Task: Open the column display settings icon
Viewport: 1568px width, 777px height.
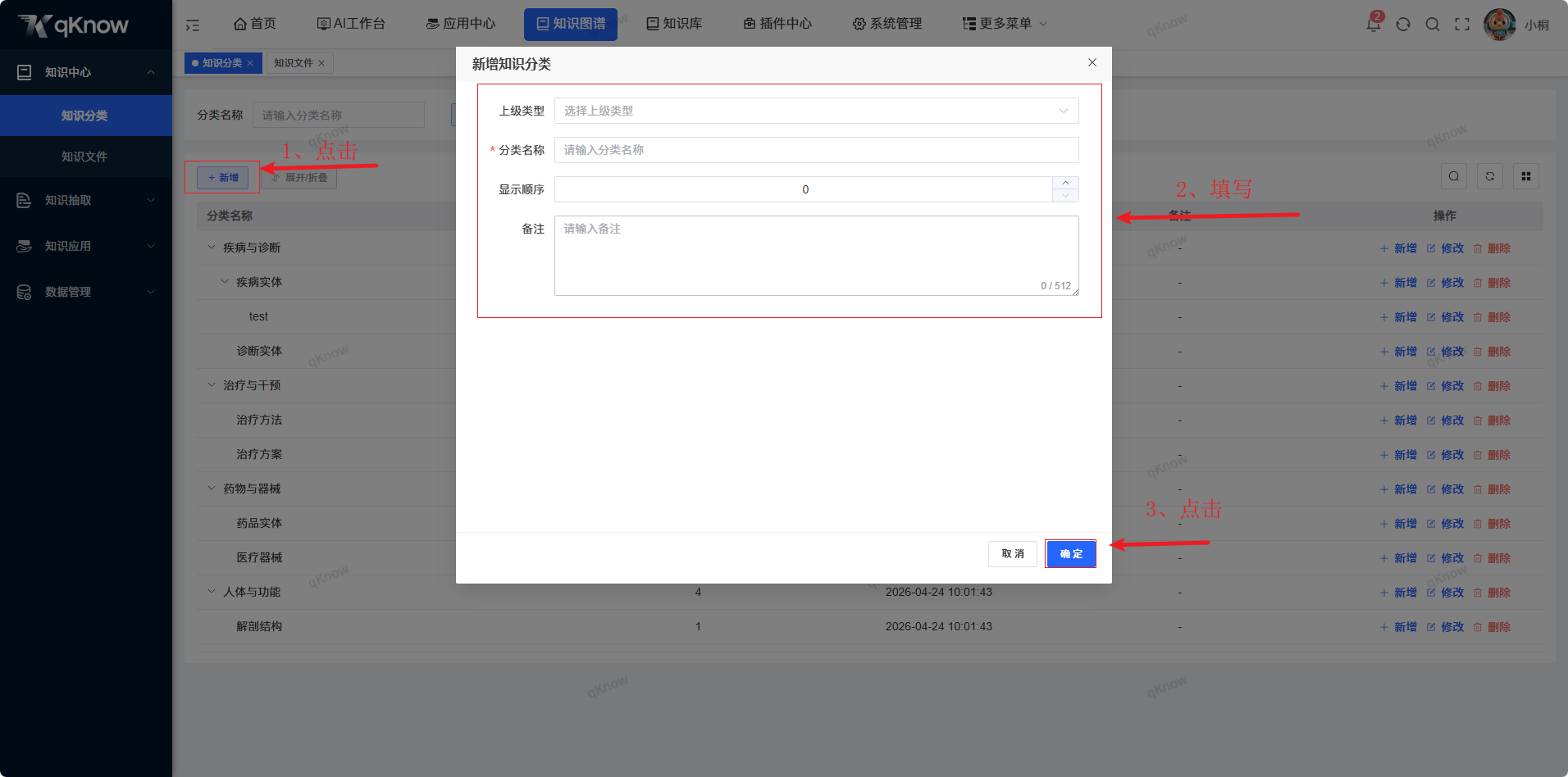Action: pyautogui.click(x=1526, y=176)
